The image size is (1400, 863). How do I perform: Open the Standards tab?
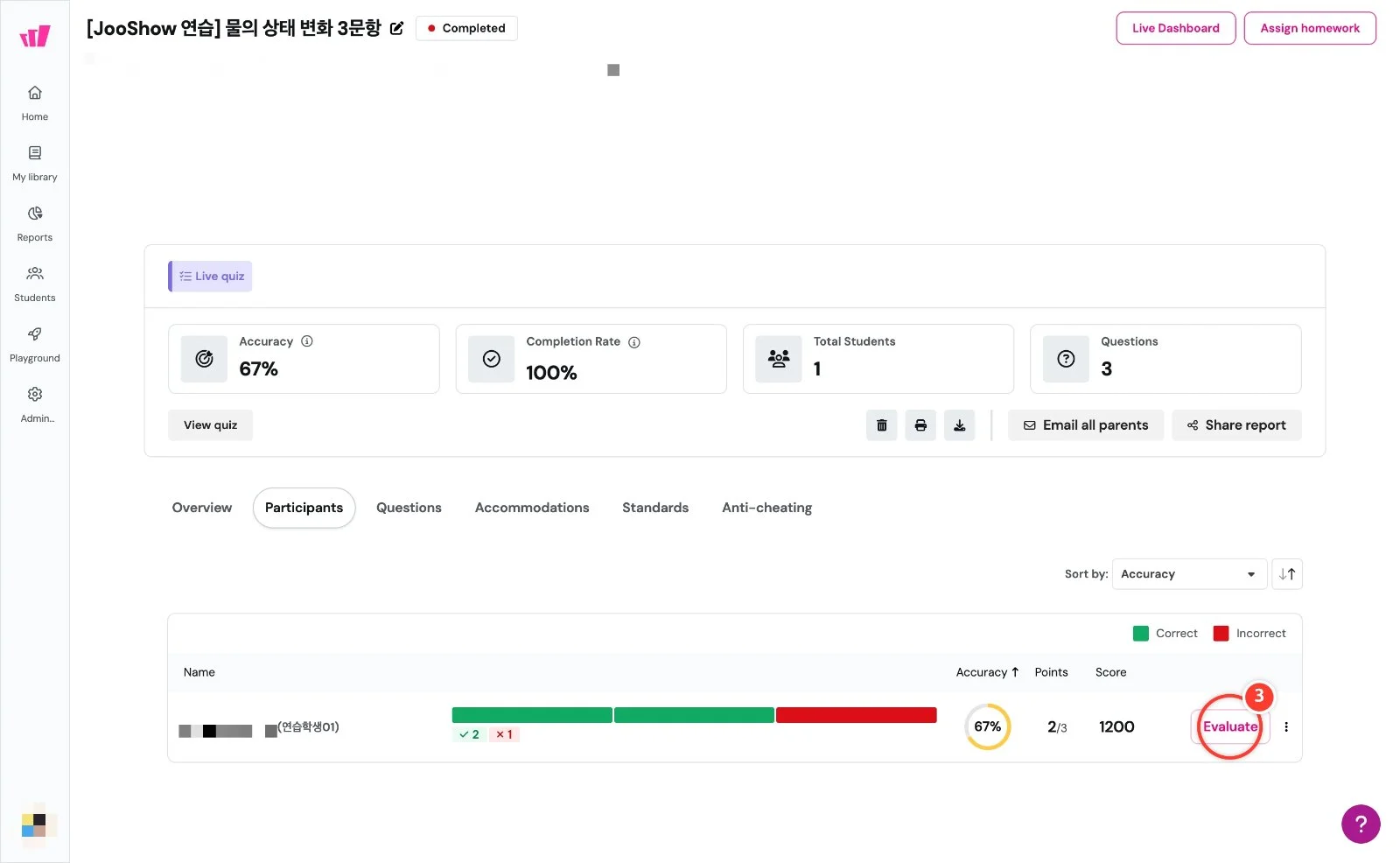pyautogui.click(x=655, y=508)
